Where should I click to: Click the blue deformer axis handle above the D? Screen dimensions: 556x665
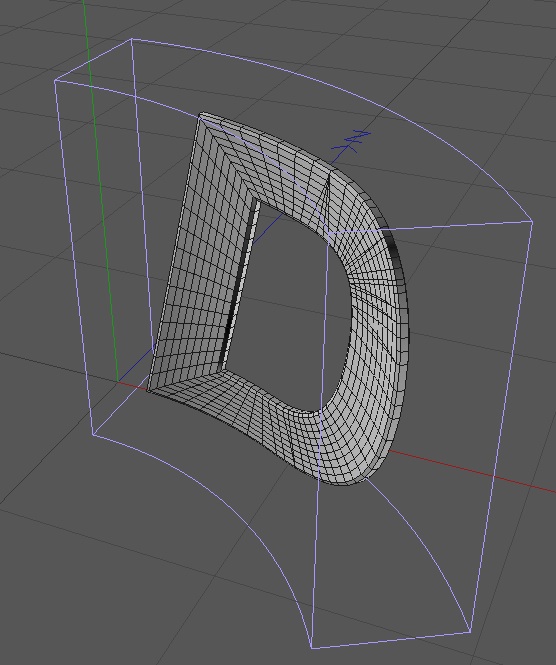pyautogui.click(x=351, y=141)
